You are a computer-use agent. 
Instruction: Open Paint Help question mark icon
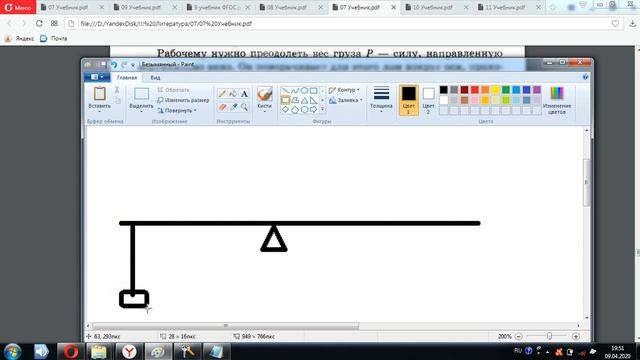click(x=585, y=77)
